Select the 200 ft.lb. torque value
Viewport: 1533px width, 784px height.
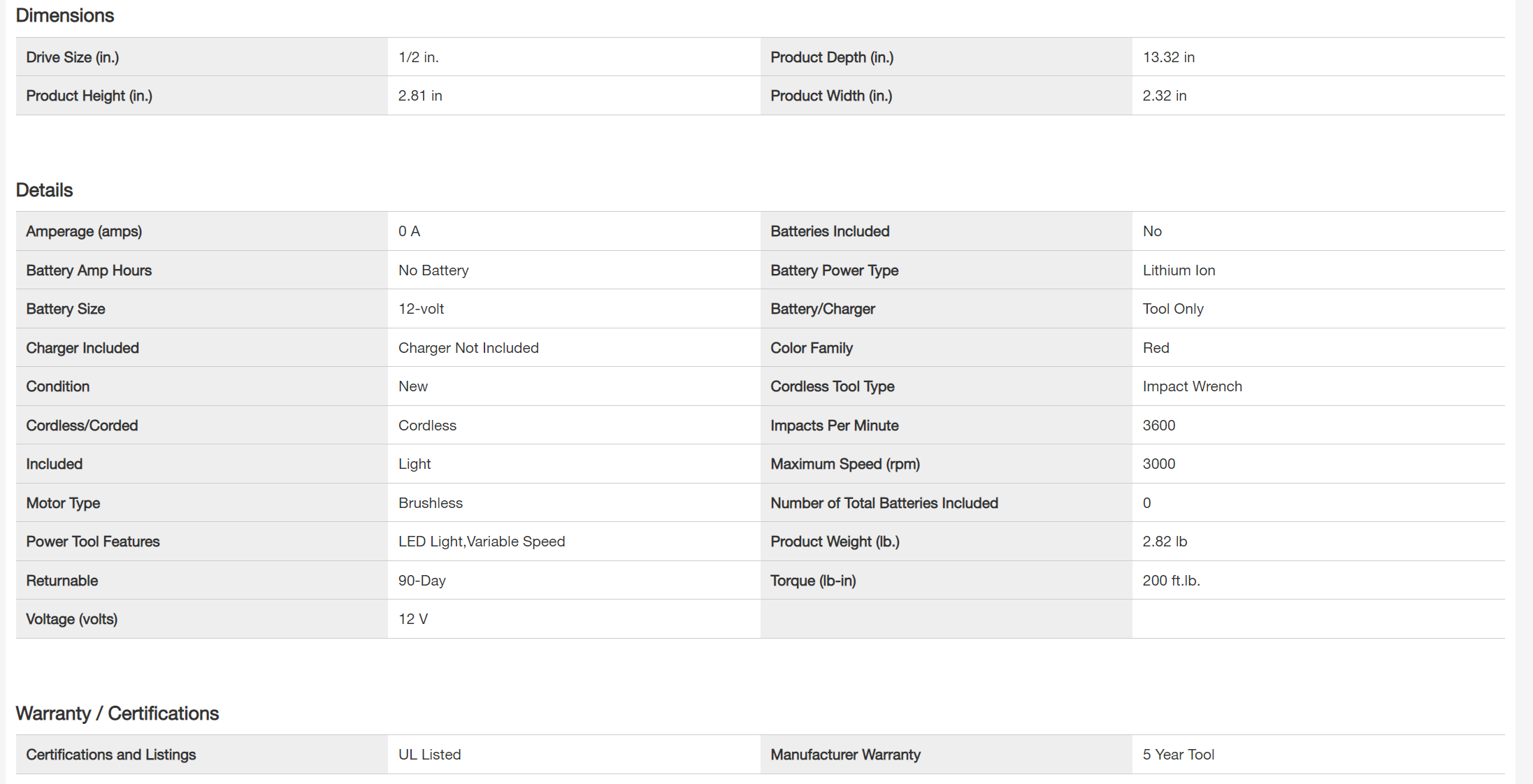1172,581
